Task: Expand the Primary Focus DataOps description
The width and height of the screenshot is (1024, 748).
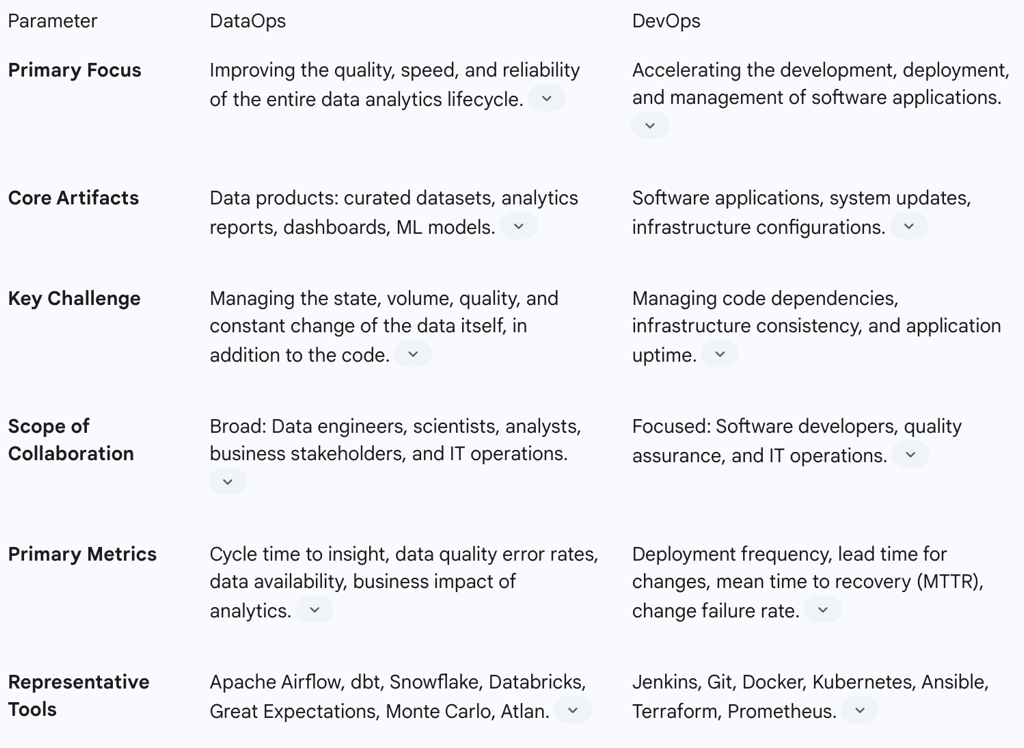Action: click(x=546, y=98)
